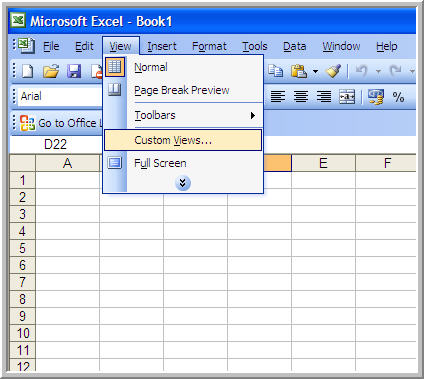Click the Copy icon in the toolbar
The width and height of the screenshot is (424, 379).
(276, 71)
